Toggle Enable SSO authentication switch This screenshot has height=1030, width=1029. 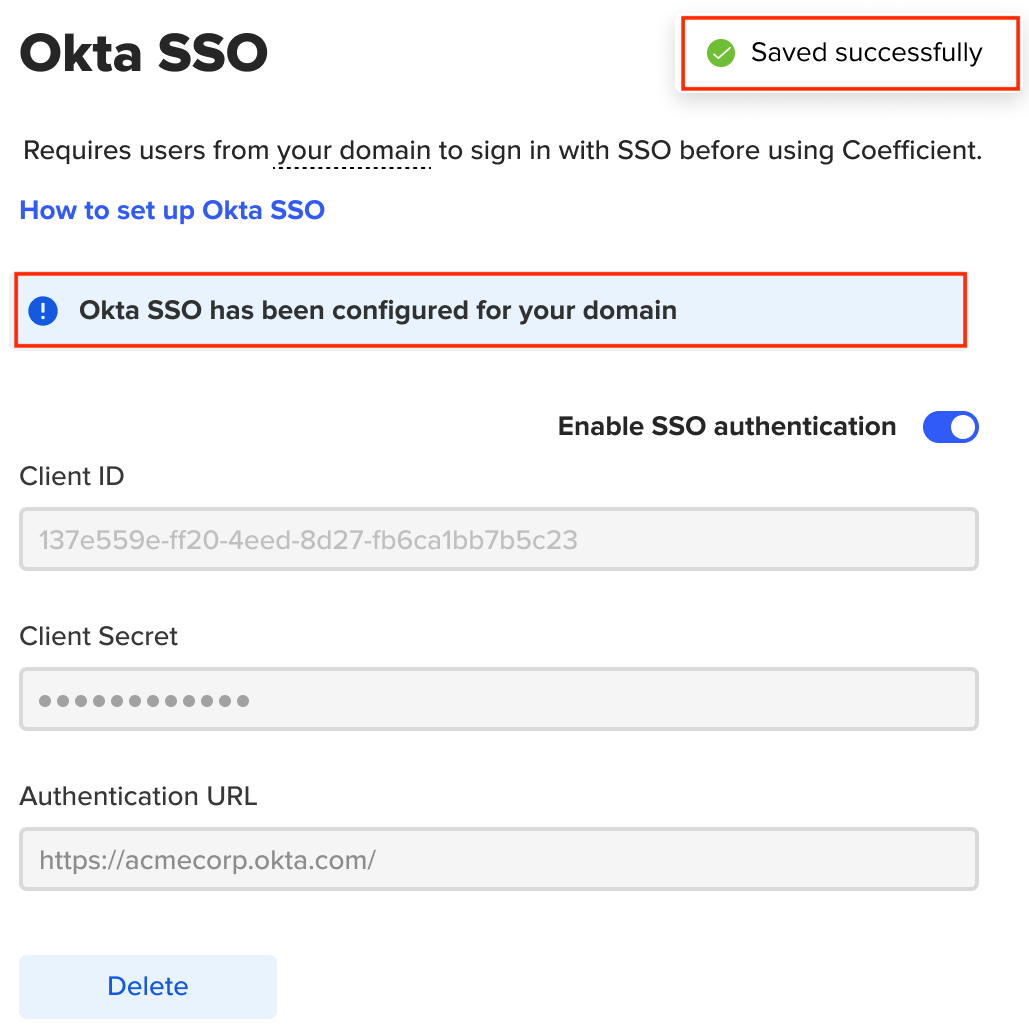click(x=950, y=427)
